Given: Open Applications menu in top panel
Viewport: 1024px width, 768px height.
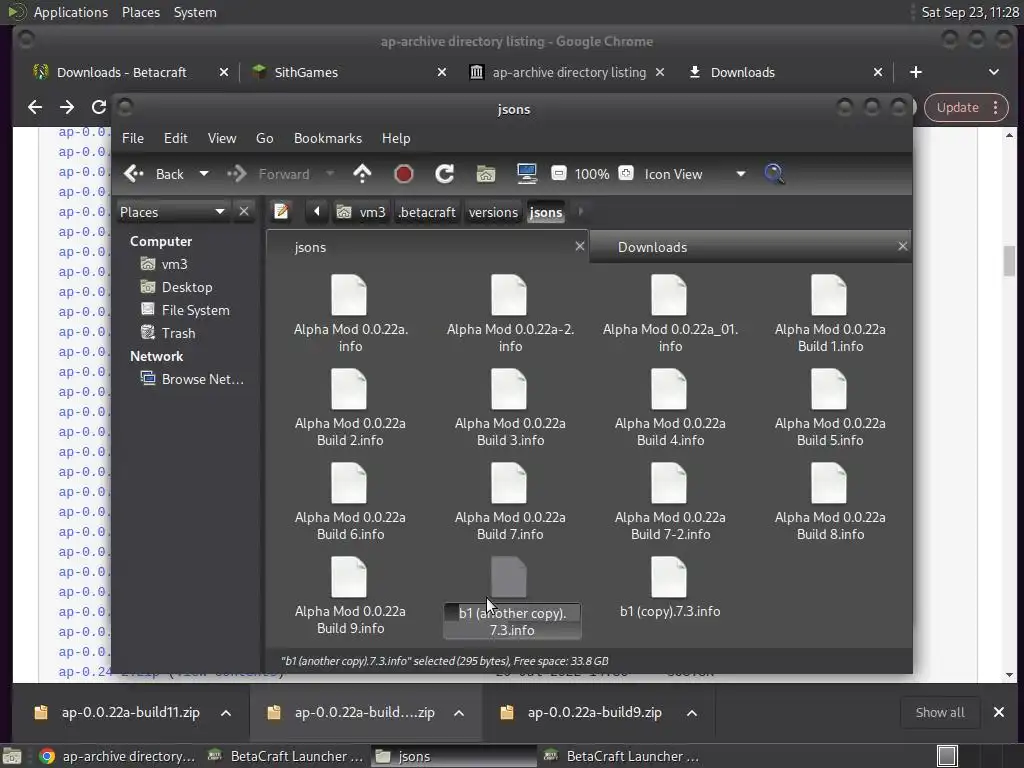Looking at the screenshot, I should pos(71,12).
